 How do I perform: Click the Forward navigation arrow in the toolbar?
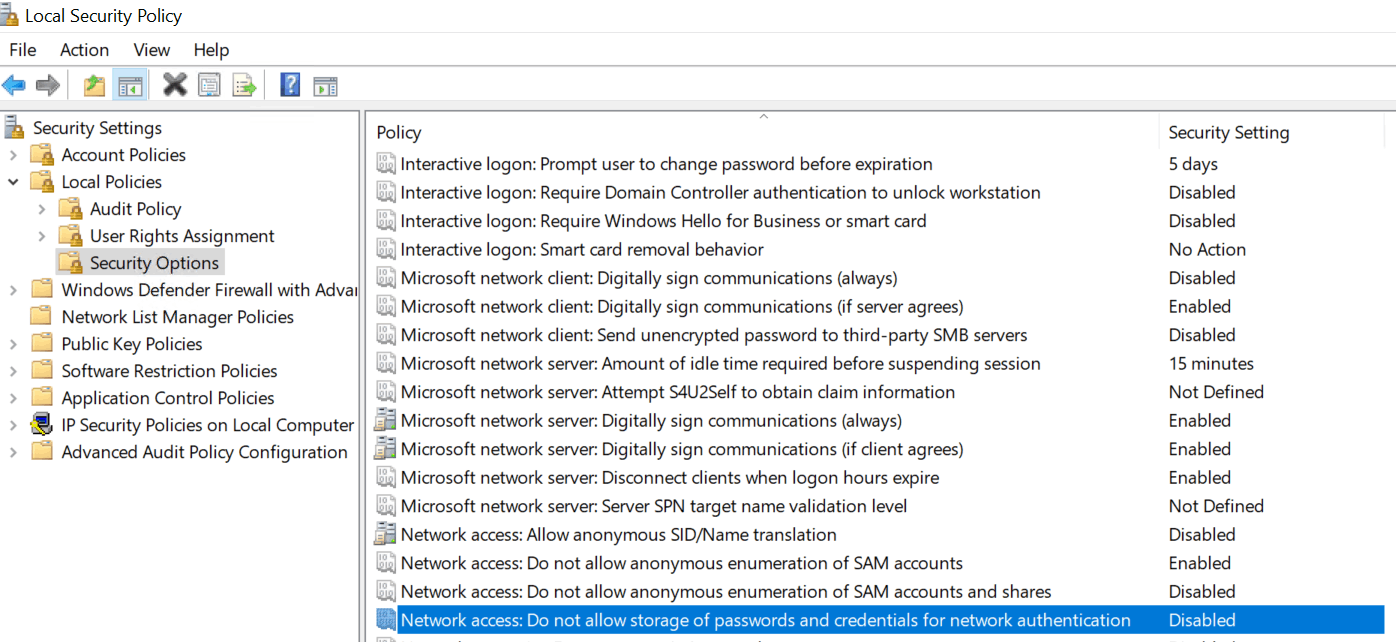[47, 84]
